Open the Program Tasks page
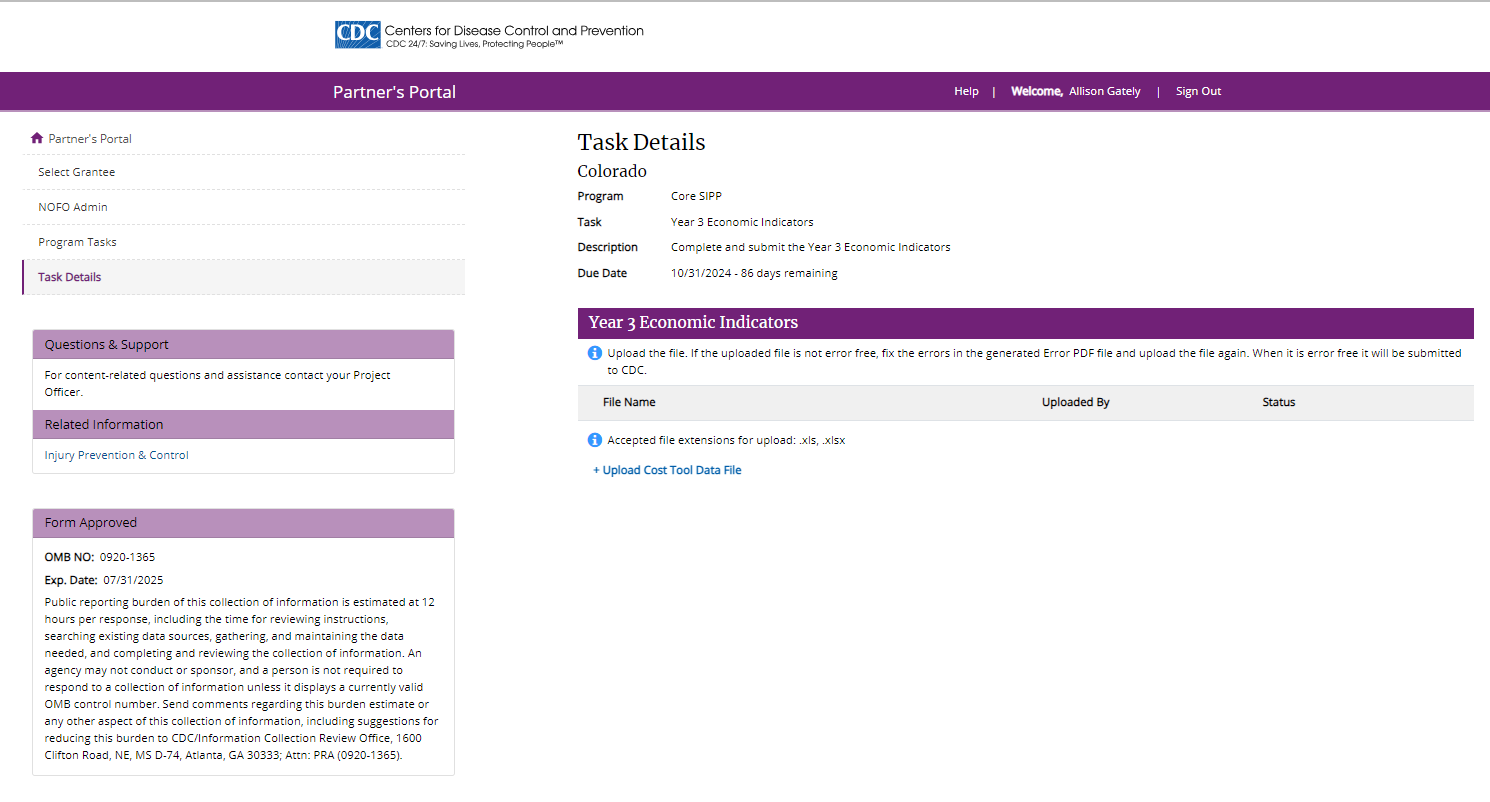This screenshot has width=1490, height=802. coord(77,242)
